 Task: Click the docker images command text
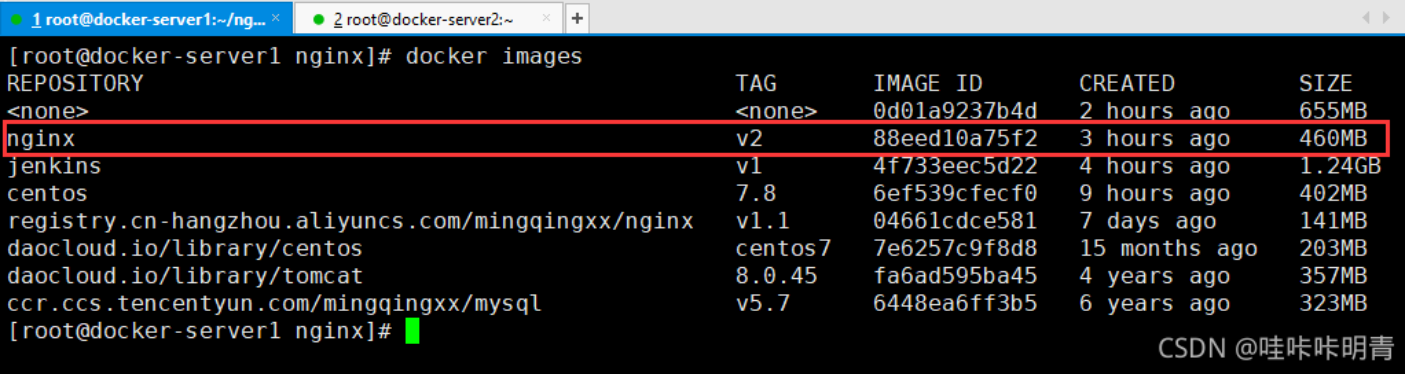494,56
